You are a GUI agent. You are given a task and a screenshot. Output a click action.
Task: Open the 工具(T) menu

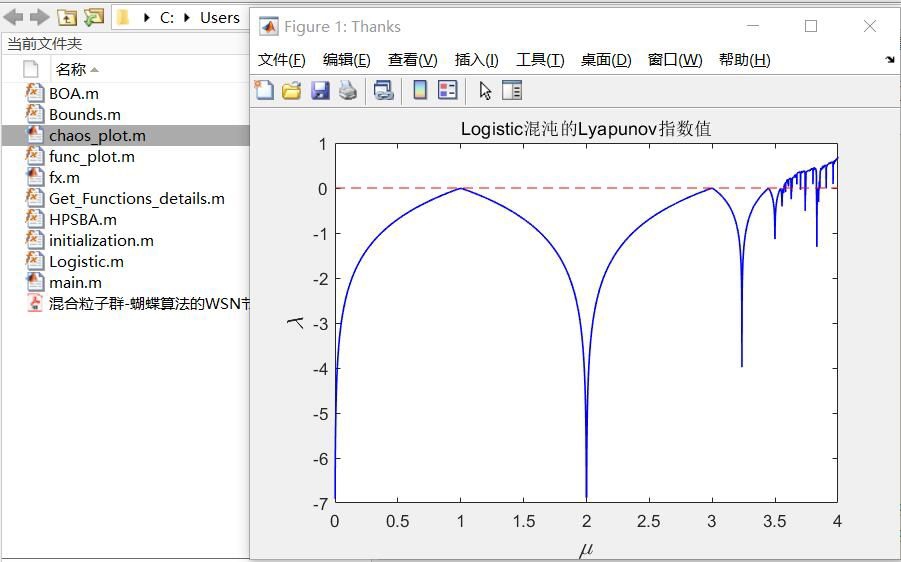pyautogui.click(x=540, y=60)
